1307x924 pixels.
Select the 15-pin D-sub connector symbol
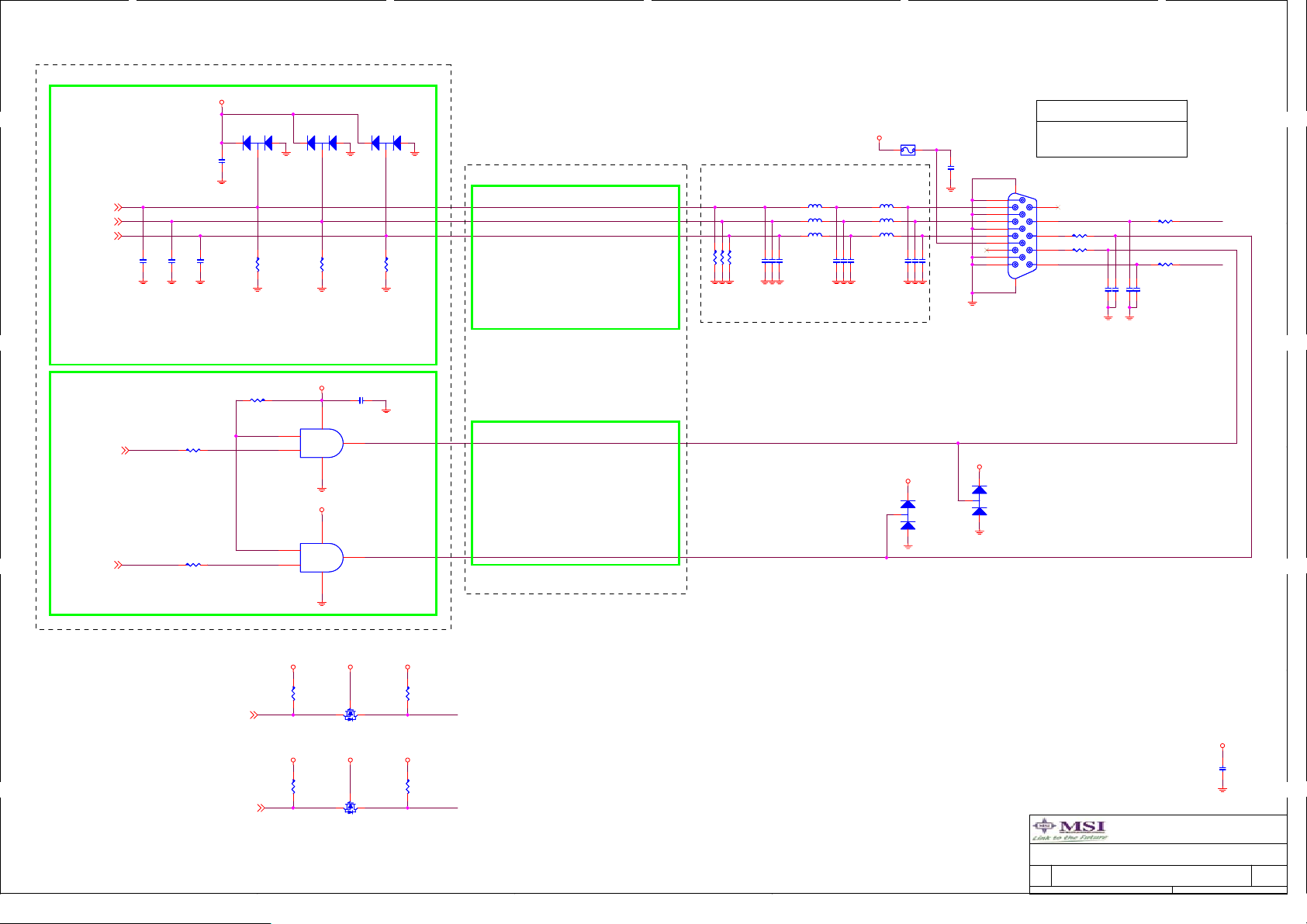(x=1022, y=236)
